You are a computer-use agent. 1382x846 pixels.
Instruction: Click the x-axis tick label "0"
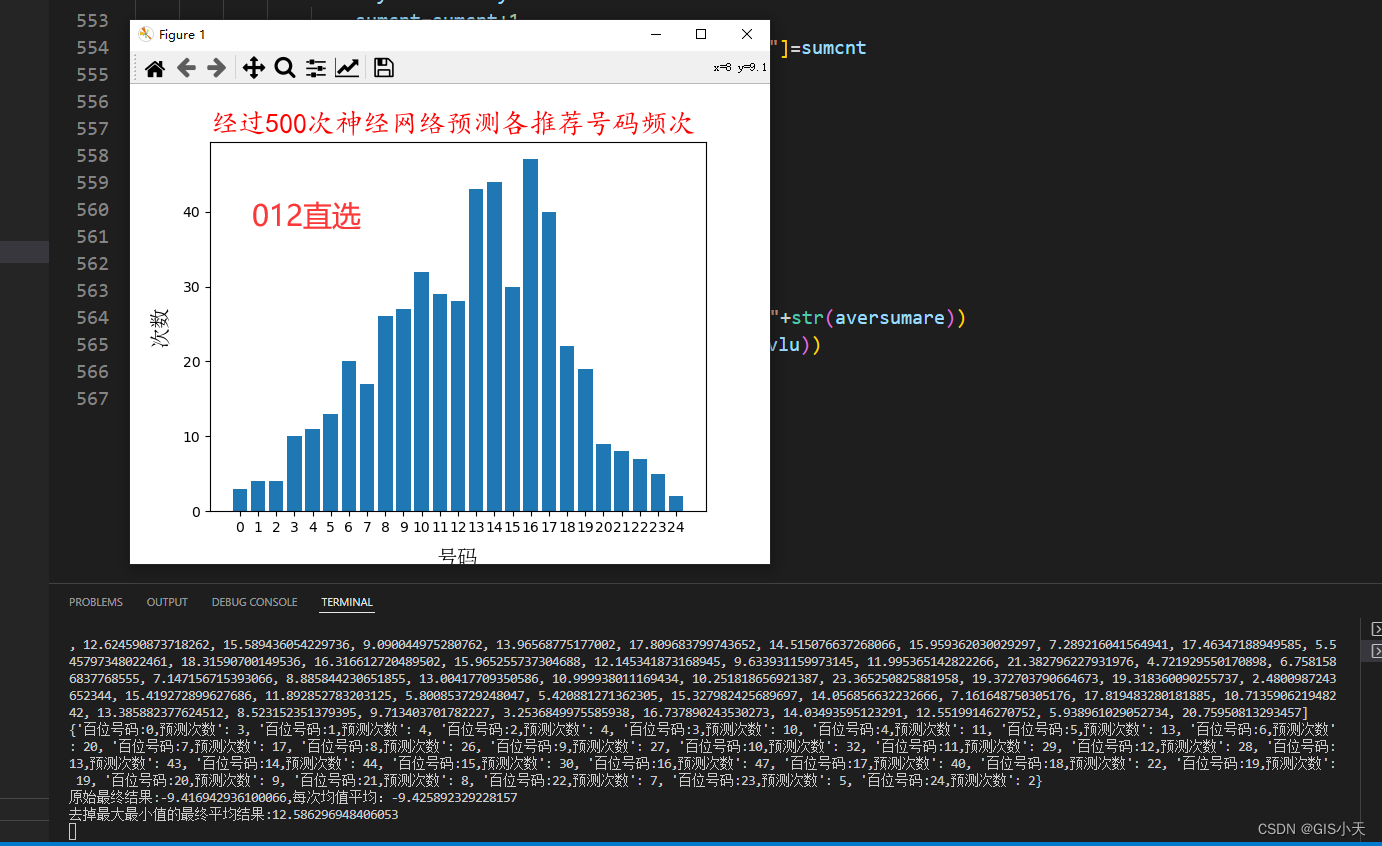(240, 527)
